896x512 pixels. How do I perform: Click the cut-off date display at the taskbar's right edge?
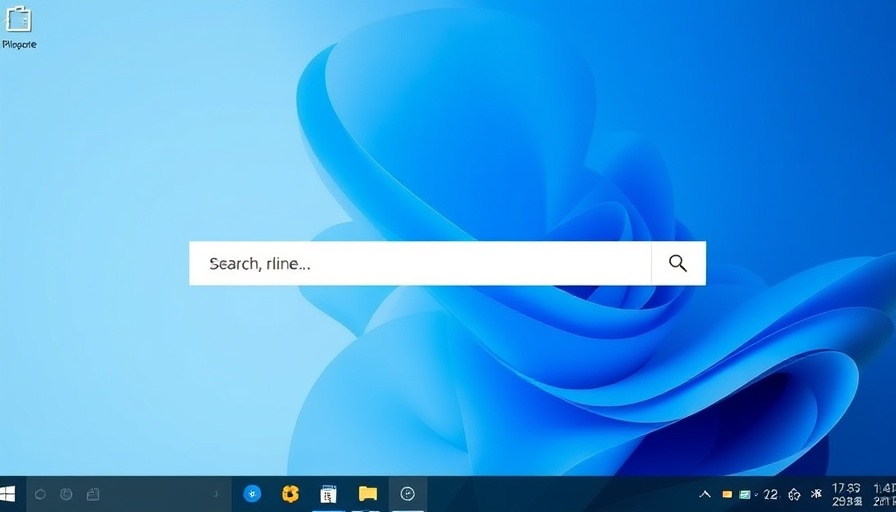point(884,494)
